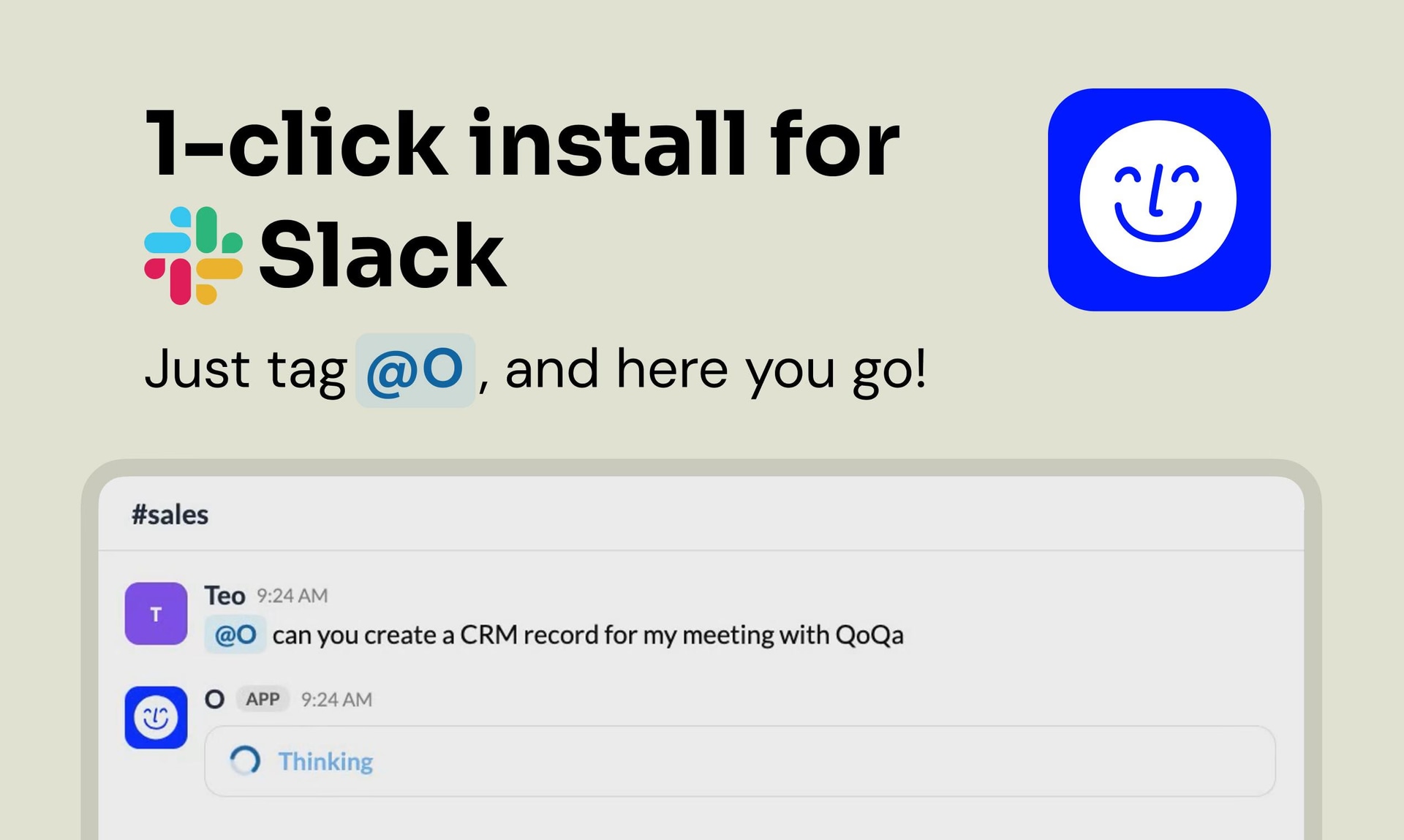Click the word Slack in the headline

[x=382, y=255]
